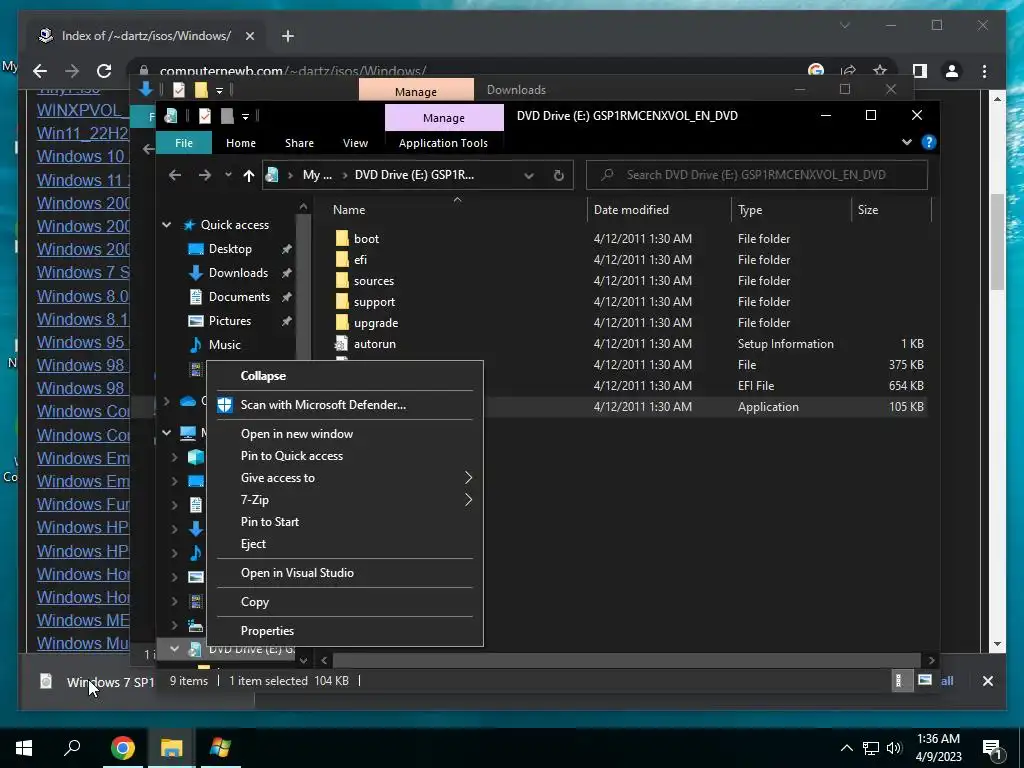The image size is (1024, 768).
Task: Close the Chrome downloads bar
Action: click(987, 681)
